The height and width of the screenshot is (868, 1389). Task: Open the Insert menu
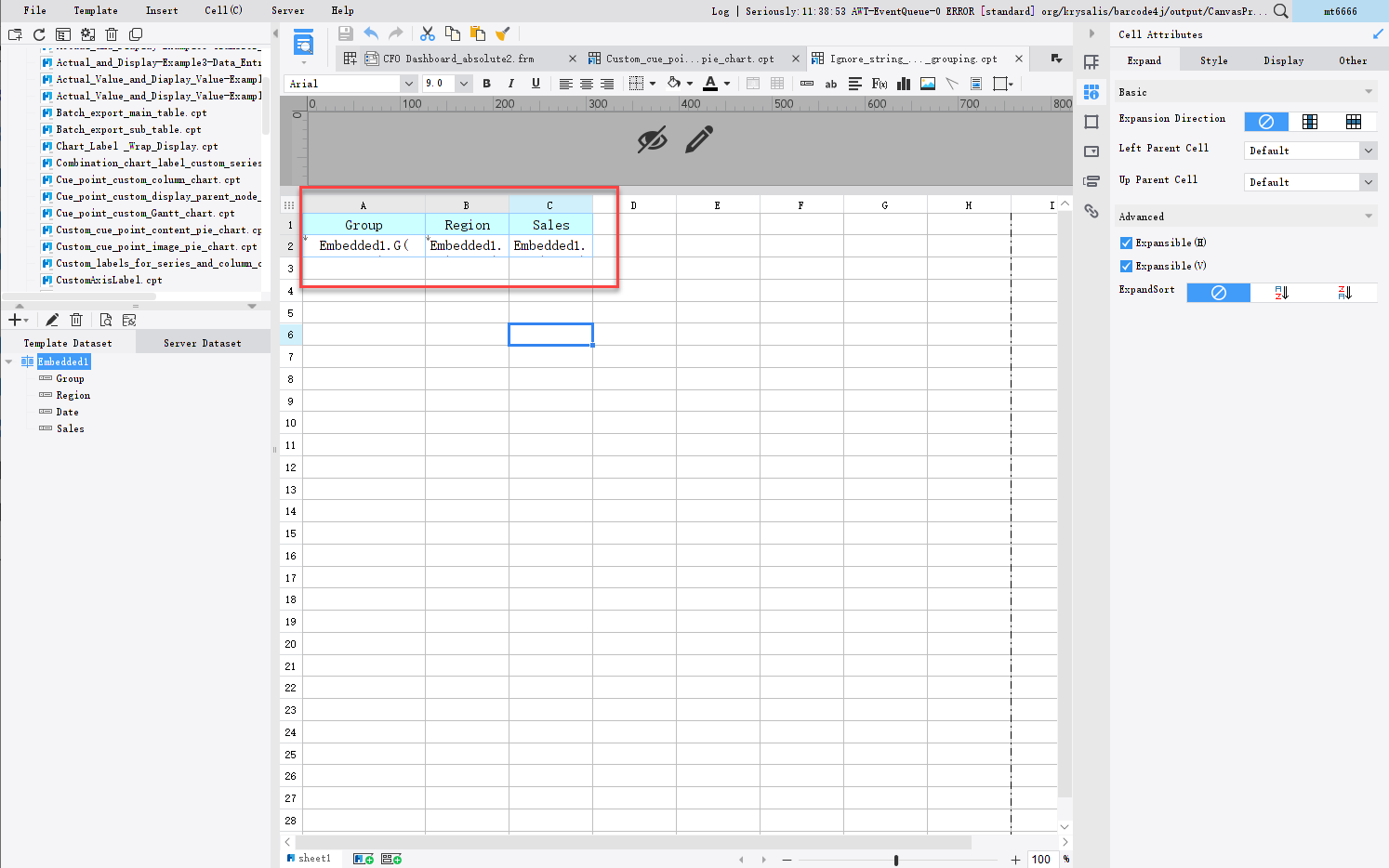162,10
